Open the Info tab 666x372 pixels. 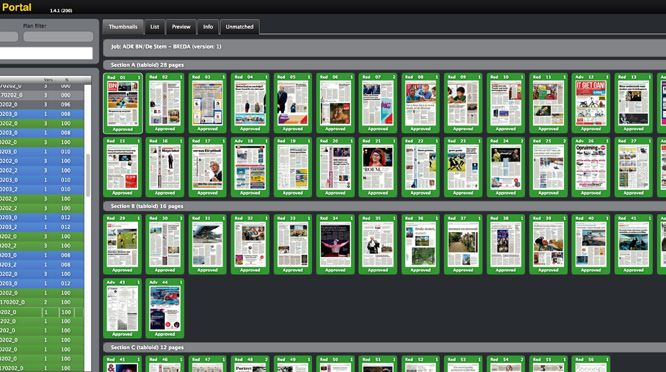(x=208, y=27)
